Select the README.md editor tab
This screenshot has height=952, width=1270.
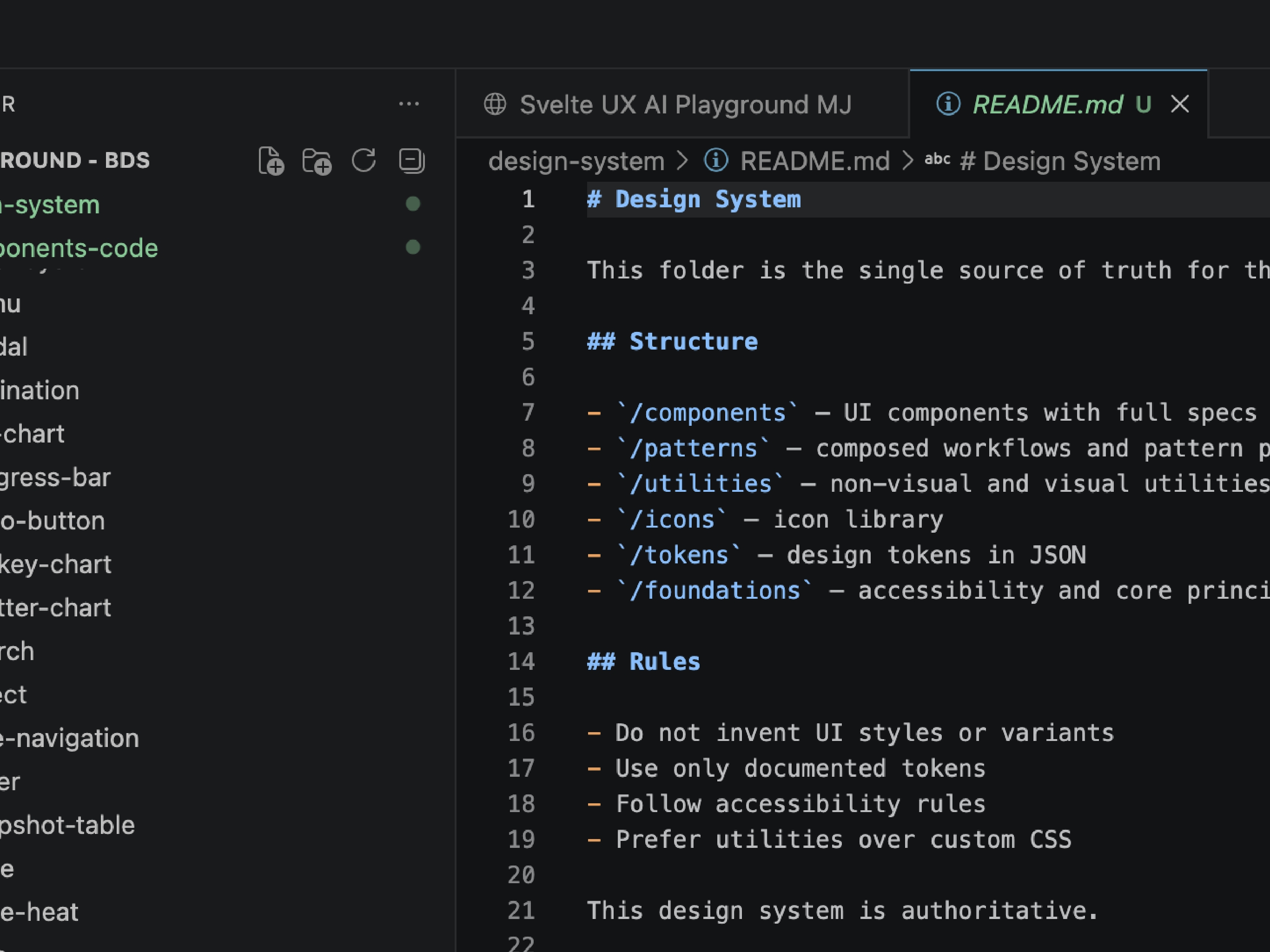(1058, 105)
